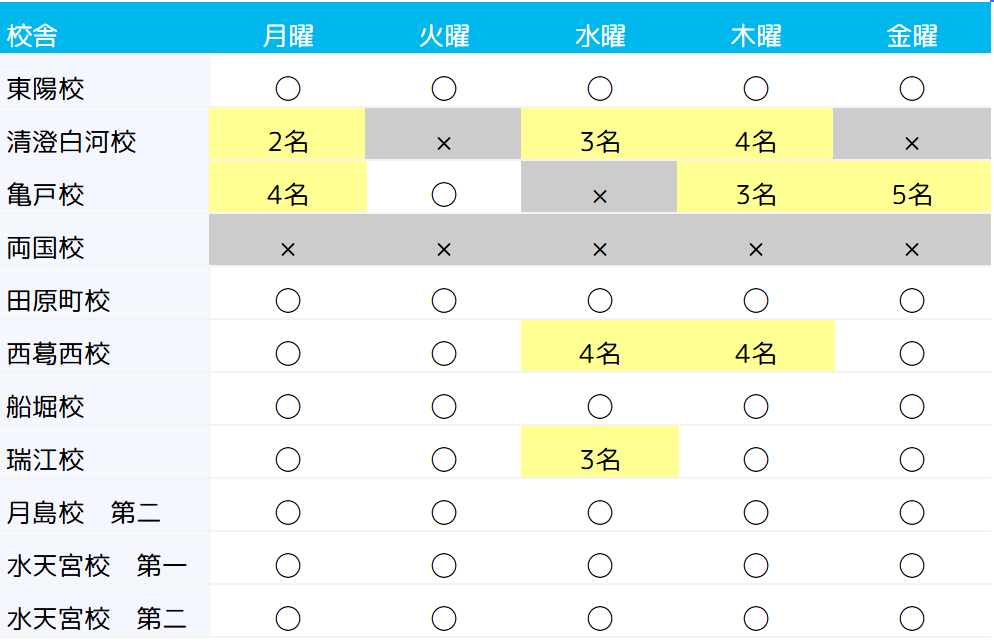Click the 瑞江校 Wednesday 3名 cell

pos(600,460)
